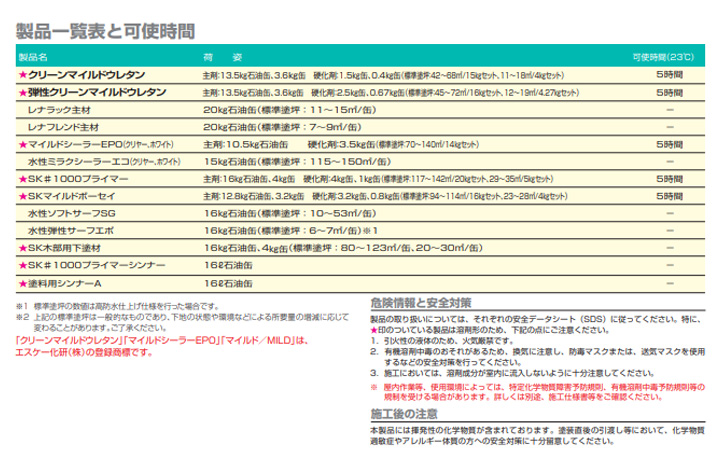
Task: Select the レナラック主材 row name
Action: (59, 110)
